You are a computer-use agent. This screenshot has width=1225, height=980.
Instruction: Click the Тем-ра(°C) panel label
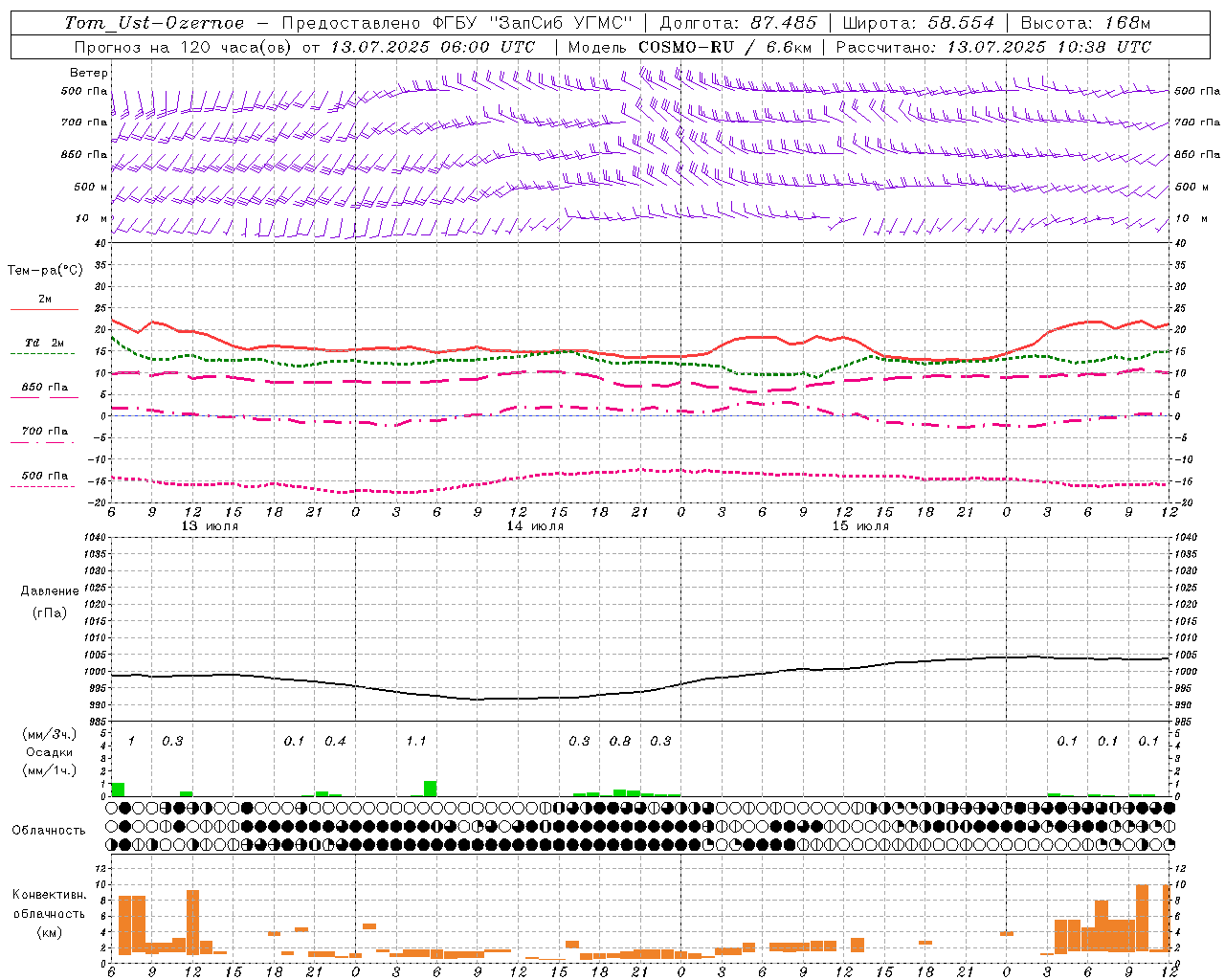[45, 271]
